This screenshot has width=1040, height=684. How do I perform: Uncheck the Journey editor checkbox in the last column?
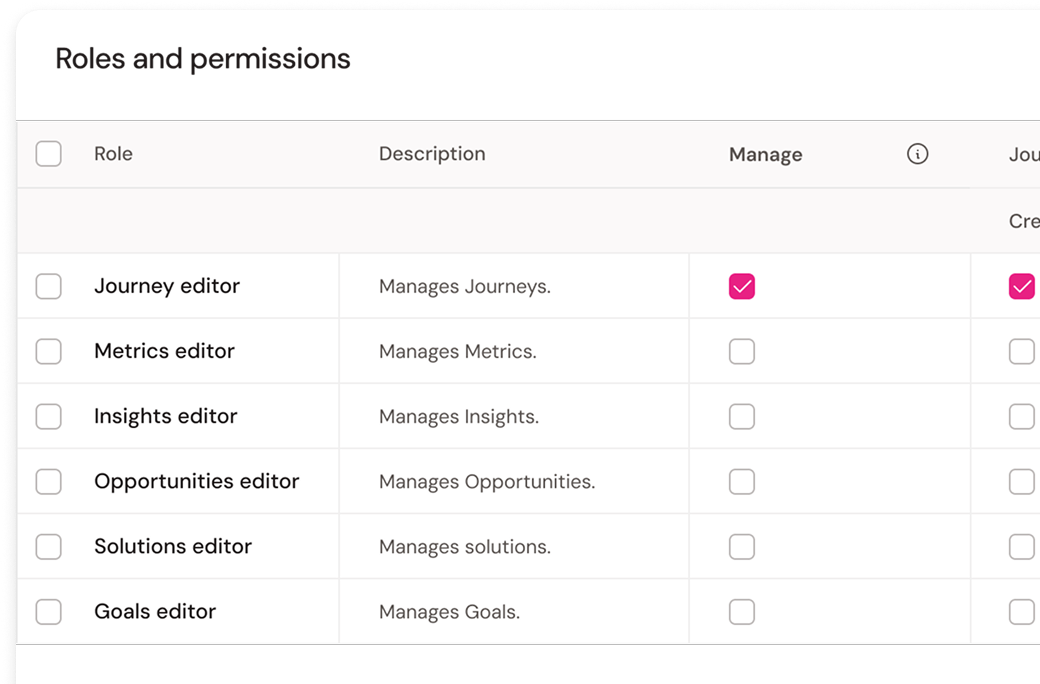coord(1021,287)
